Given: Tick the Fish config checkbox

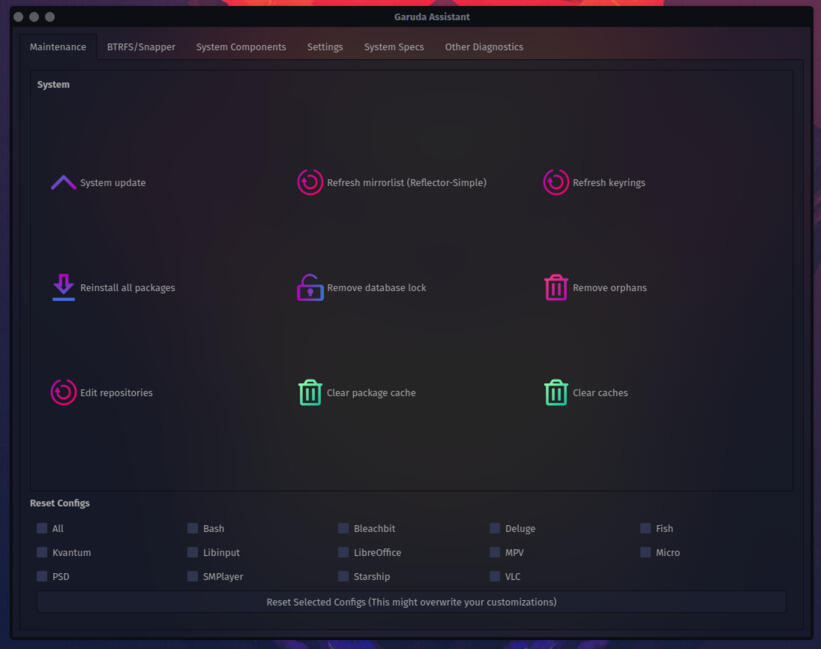Looking at the screenshot, I should [x=645, y=528].
